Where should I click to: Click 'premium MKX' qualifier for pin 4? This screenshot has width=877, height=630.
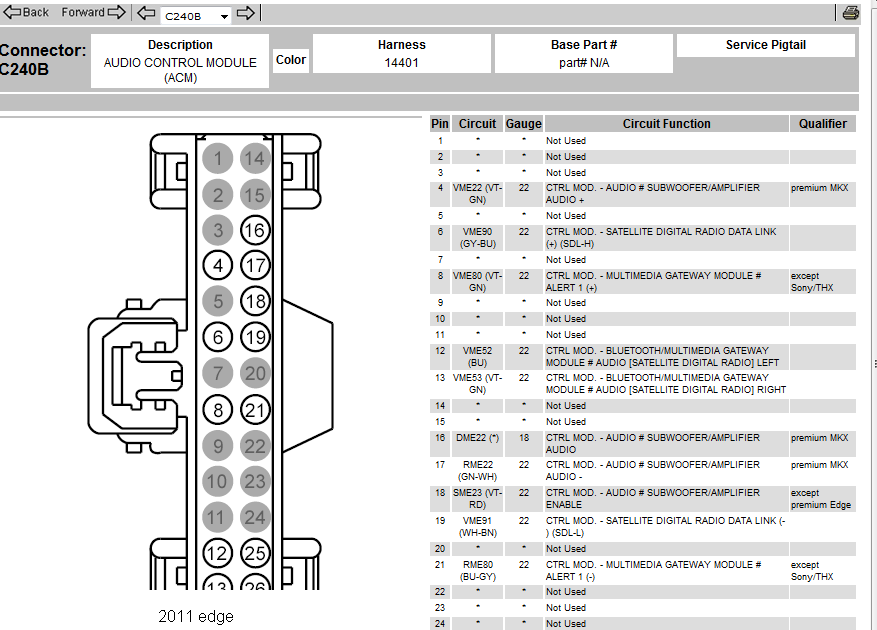click(819, 188)
